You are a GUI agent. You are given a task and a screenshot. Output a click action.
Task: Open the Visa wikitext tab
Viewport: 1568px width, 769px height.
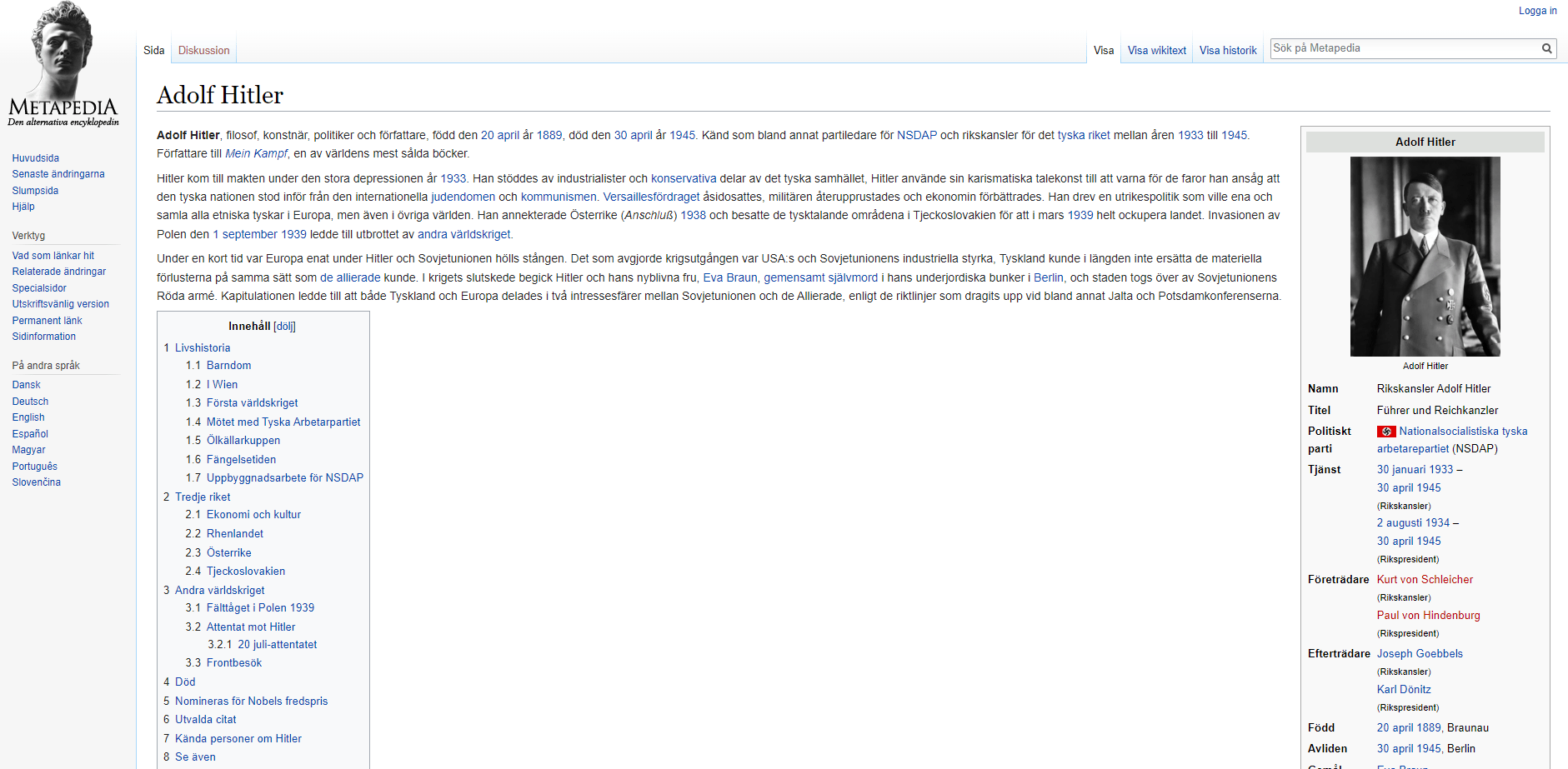[x=1157, y=51]
